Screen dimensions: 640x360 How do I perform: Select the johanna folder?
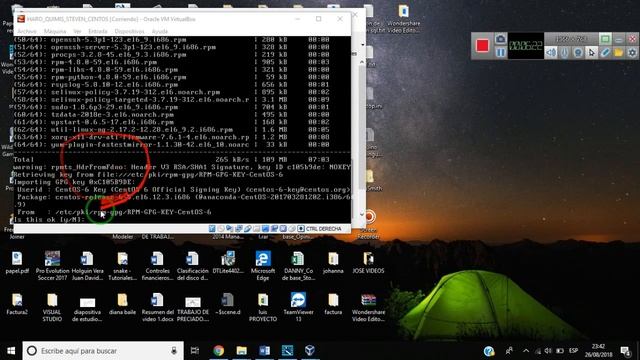point(333,263)
